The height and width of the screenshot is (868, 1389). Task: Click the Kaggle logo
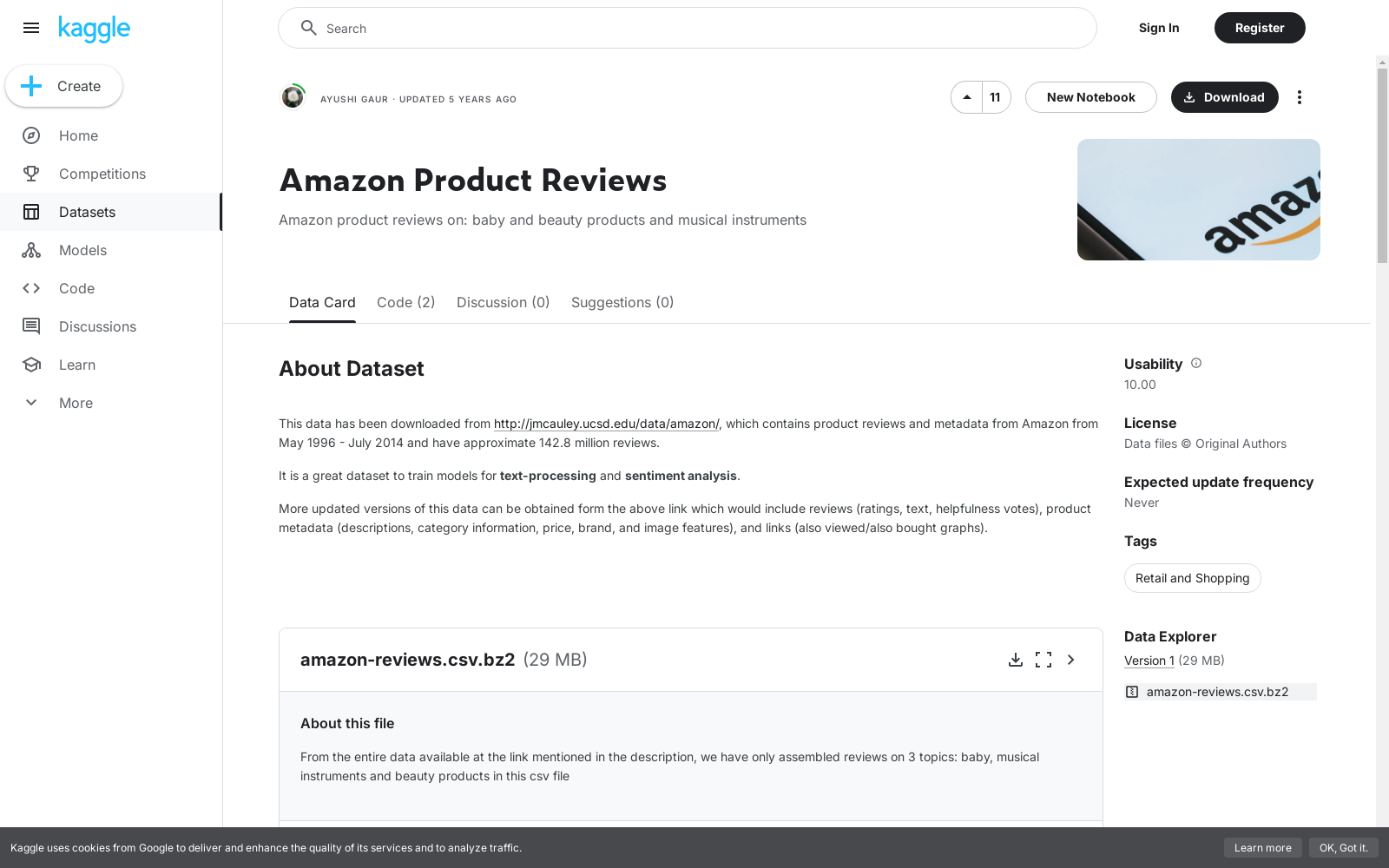pos(94,29)
